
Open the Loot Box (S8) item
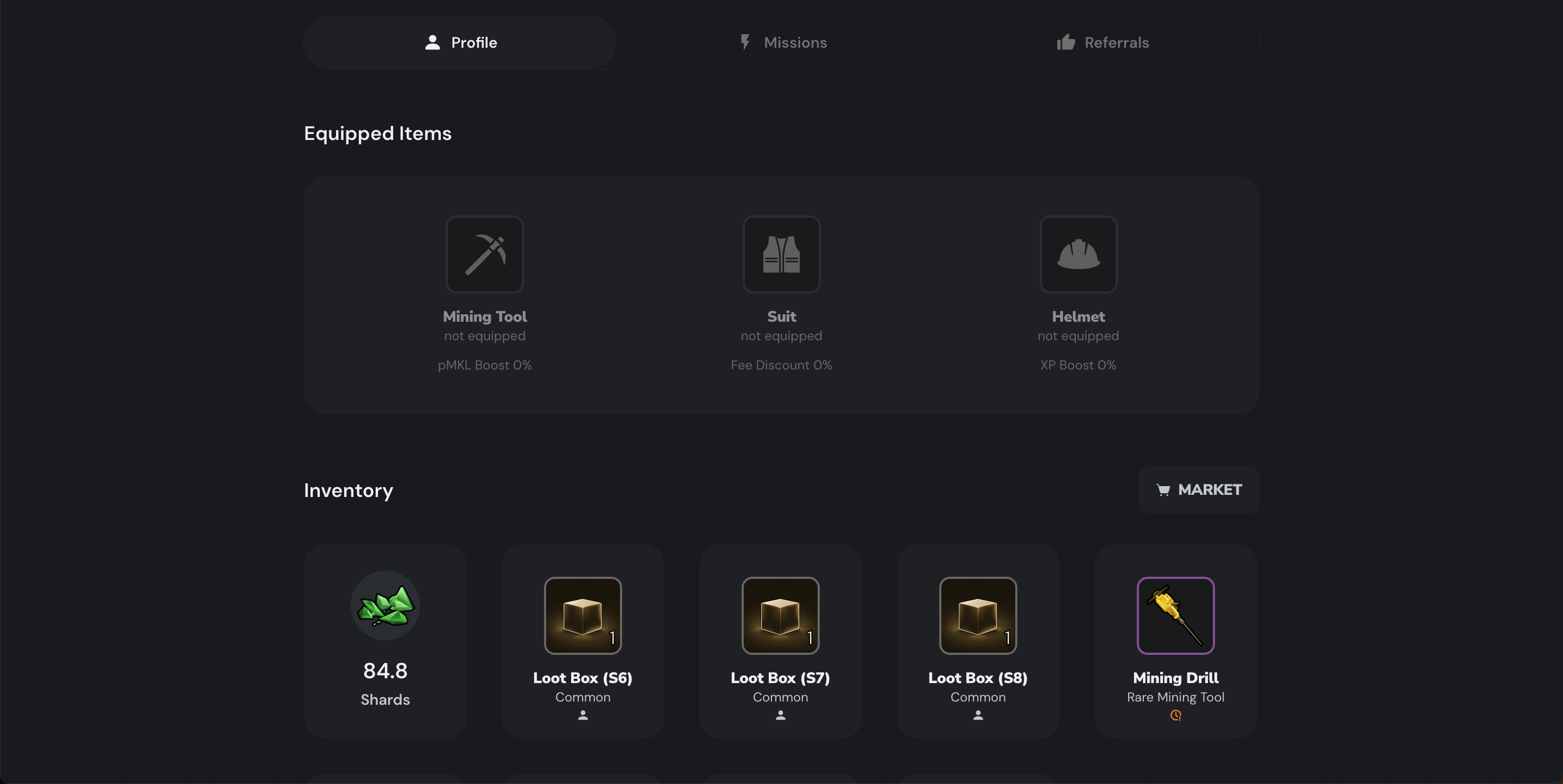coord(977,615)
